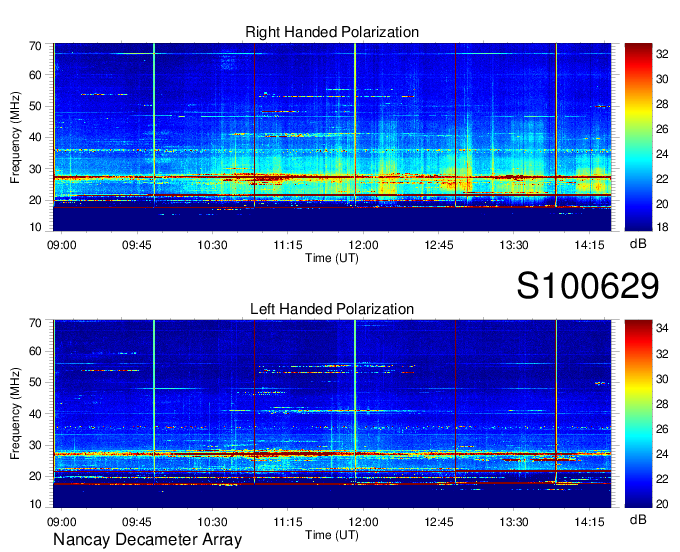Click the '50' frequency tick of Left Handed plot
Viewport: 680px width, 552px height.
[x=36, y=382]
